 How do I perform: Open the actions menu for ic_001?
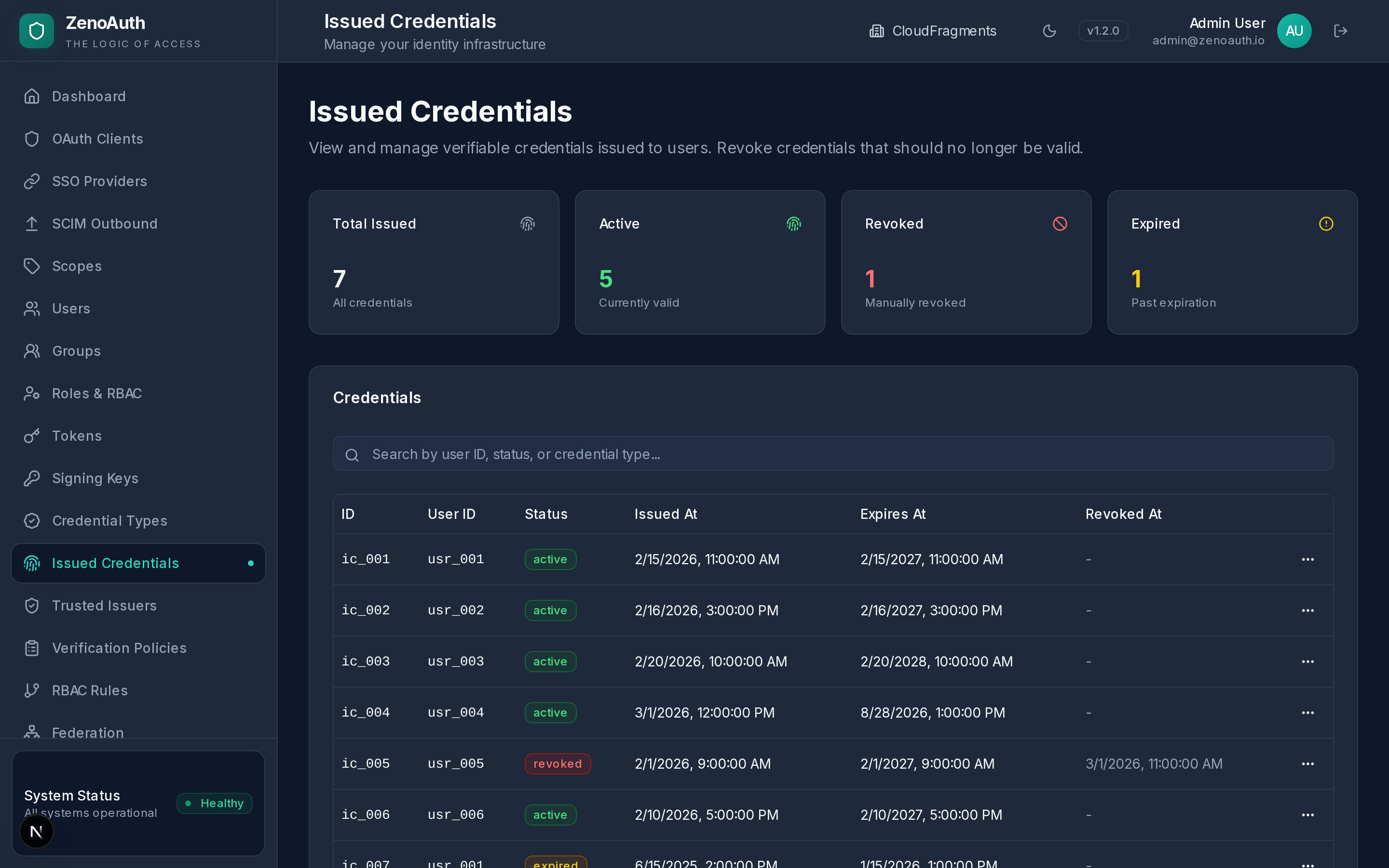(1308, 559)
